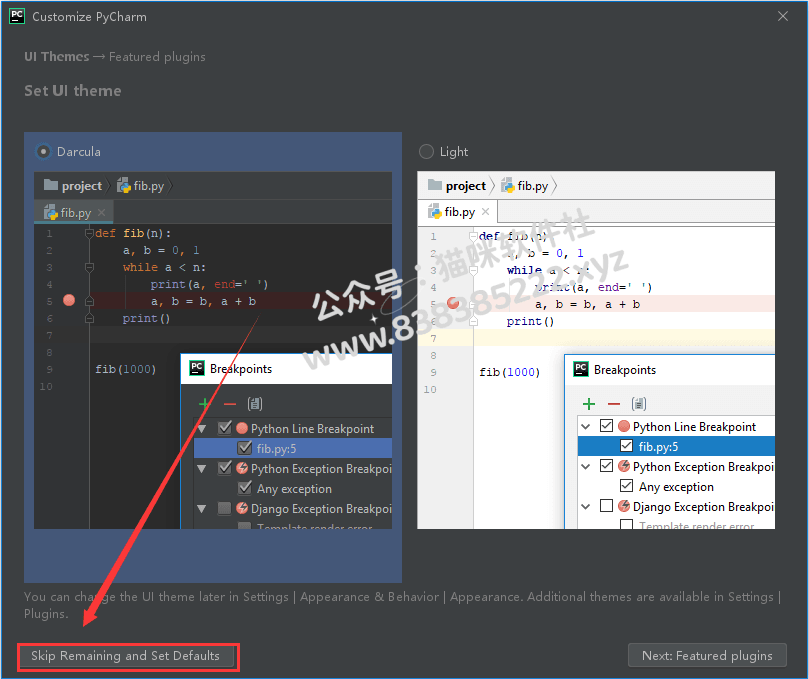Click exception breakpoint icon for Python Exception in Darcula

[x=241, y=468]
